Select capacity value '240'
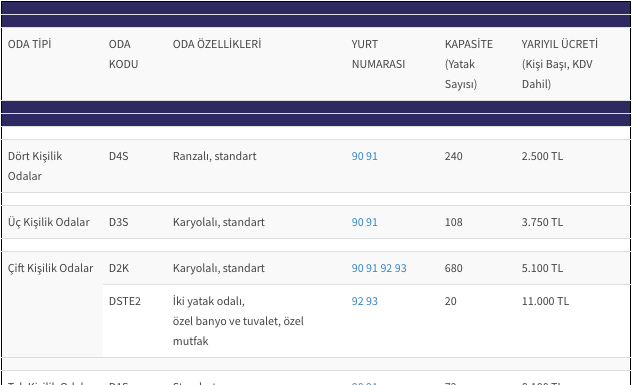The width and height of the screenshot is (633, 385). pyautogui.click(x=454, y=156)
